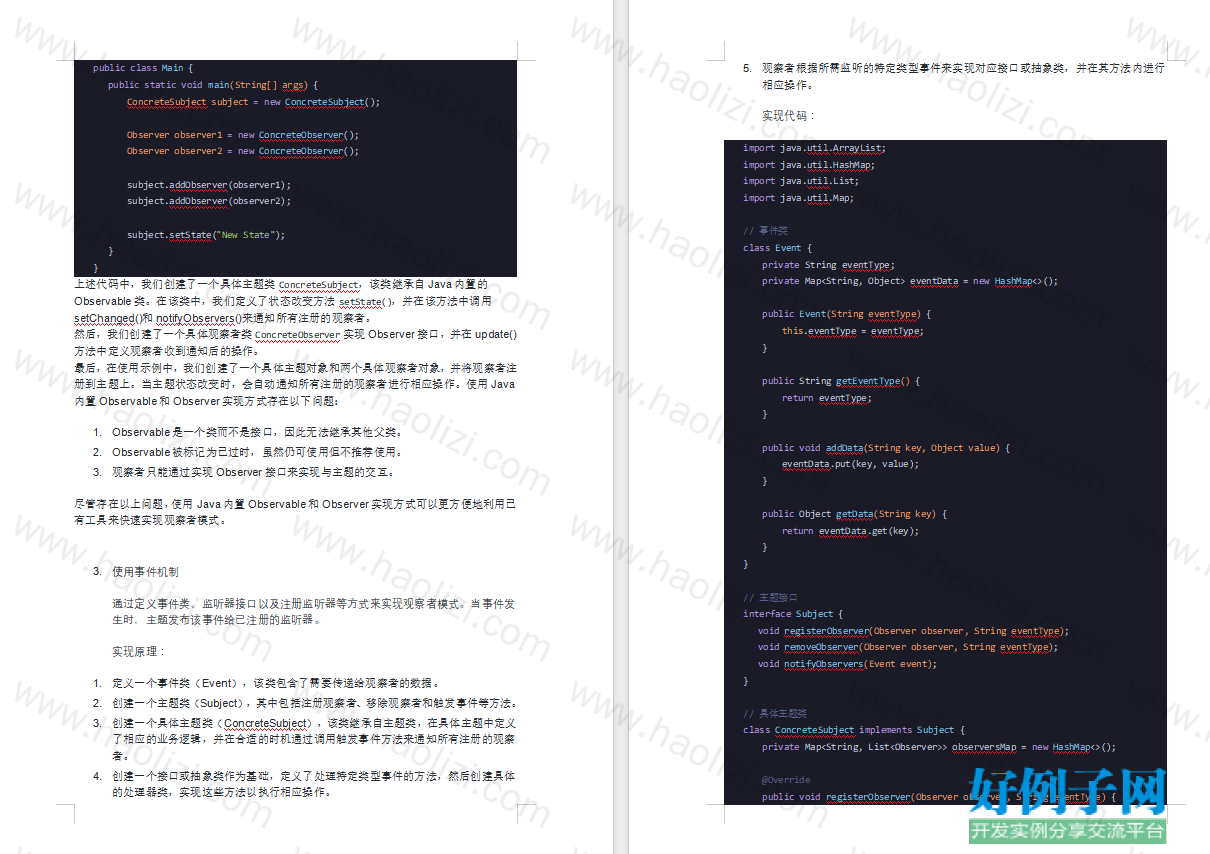Click the "@Override" annotation

click(x=786, y=780)
